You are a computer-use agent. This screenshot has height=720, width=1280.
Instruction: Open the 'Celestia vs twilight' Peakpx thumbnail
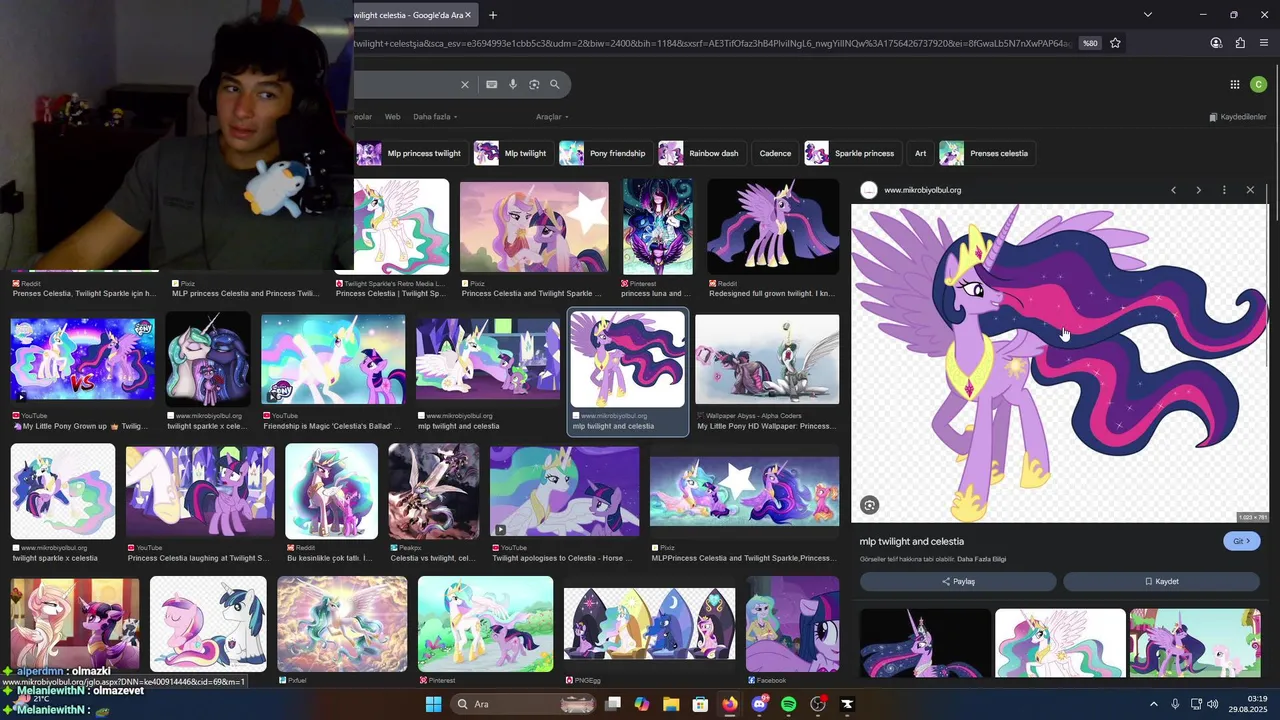[434, 491]
